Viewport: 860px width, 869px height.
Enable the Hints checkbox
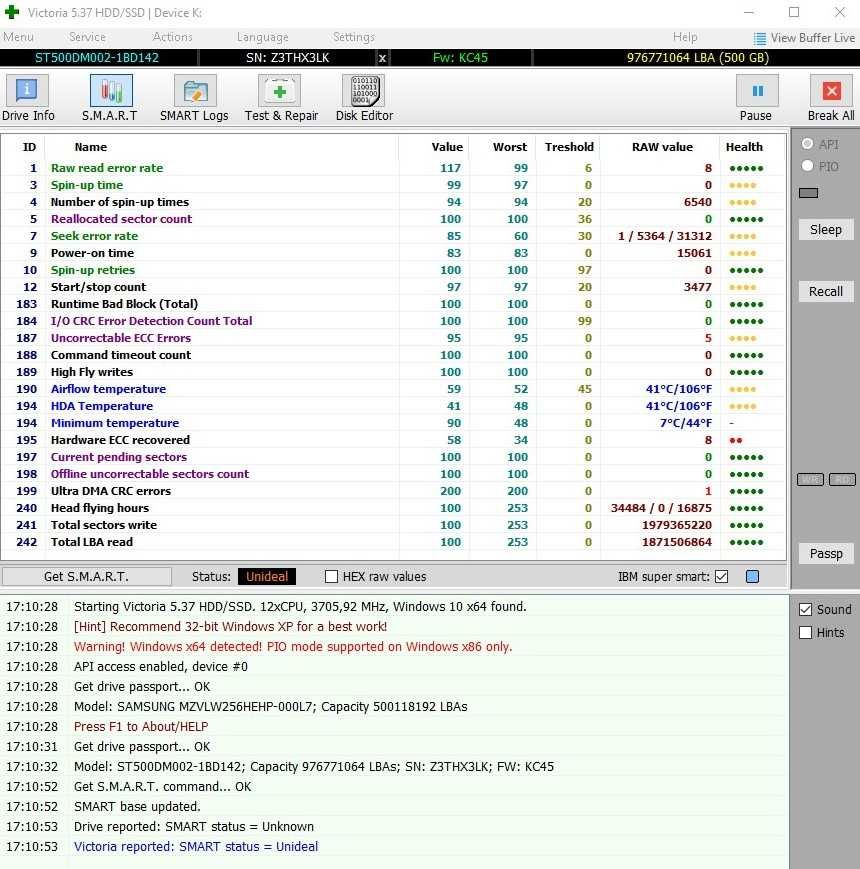(805, 632)
